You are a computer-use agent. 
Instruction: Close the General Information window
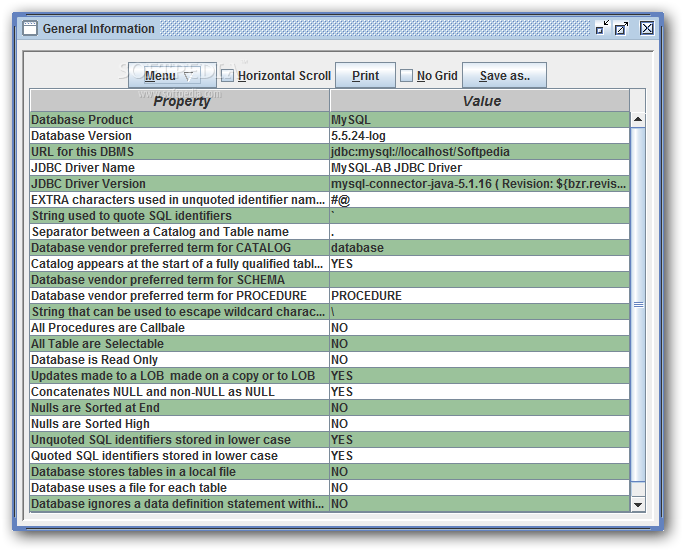(646, 28)
